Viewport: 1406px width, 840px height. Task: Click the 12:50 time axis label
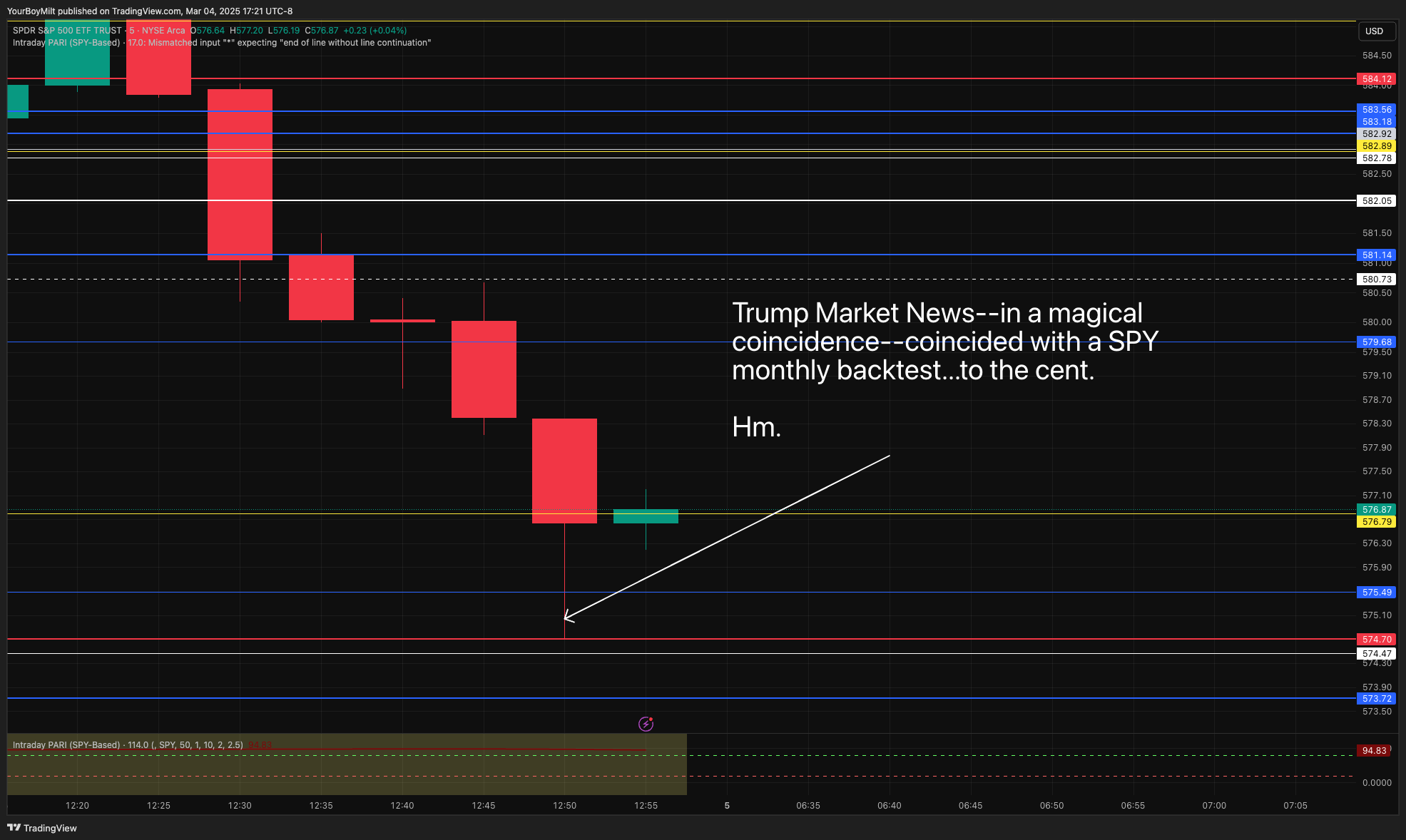point(564,806)
